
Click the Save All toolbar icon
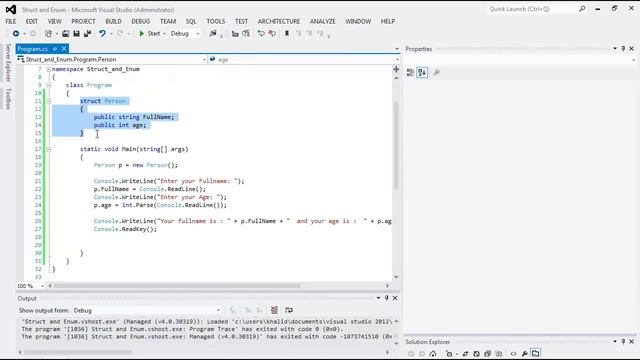[87, 33]
